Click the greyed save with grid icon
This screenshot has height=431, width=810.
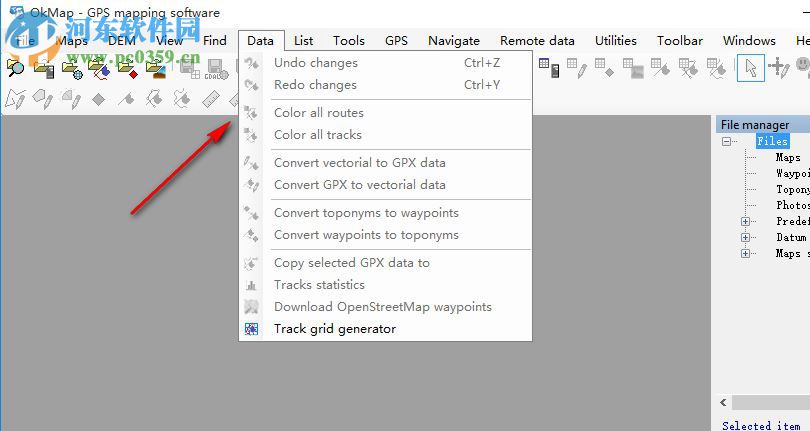click(x=189, y=69)
